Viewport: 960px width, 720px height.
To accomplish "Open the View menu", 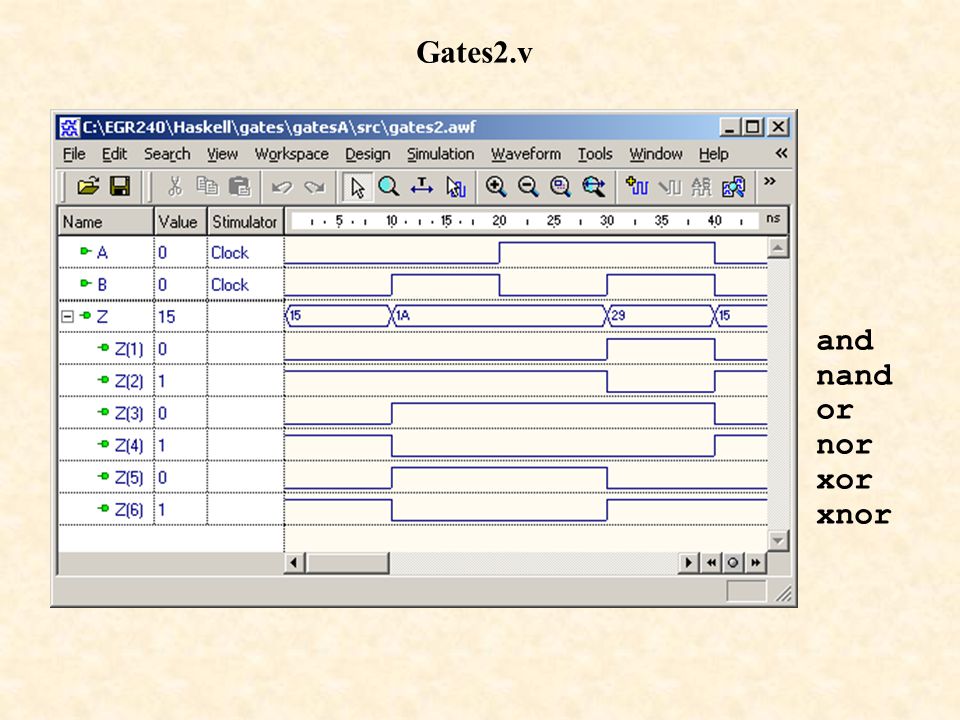I will tap(222, 154).
